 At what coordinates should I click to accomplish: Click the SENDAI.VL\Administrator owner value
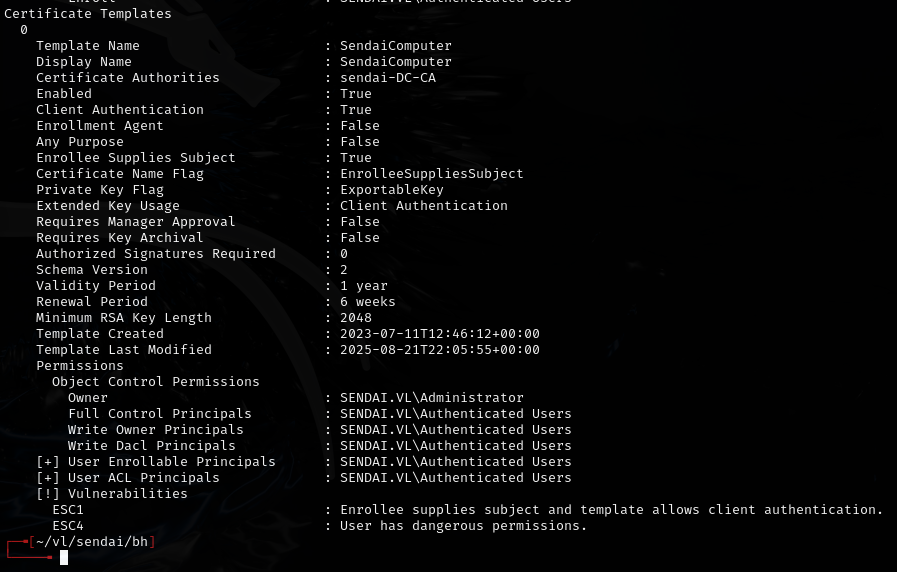click(432, 398)
